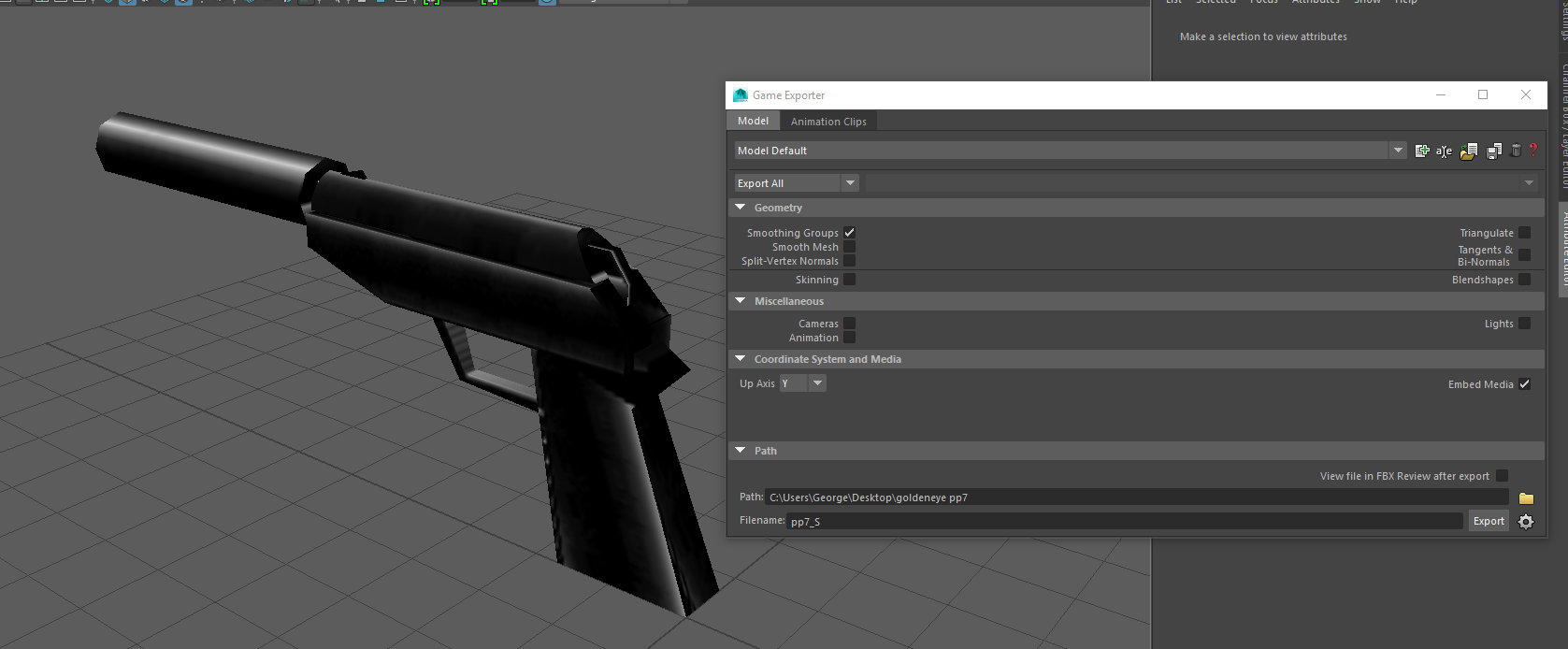Enable Smooth Mesh checkbox
The width and height of the screenshot is (1568, 649).
point(850,247)
